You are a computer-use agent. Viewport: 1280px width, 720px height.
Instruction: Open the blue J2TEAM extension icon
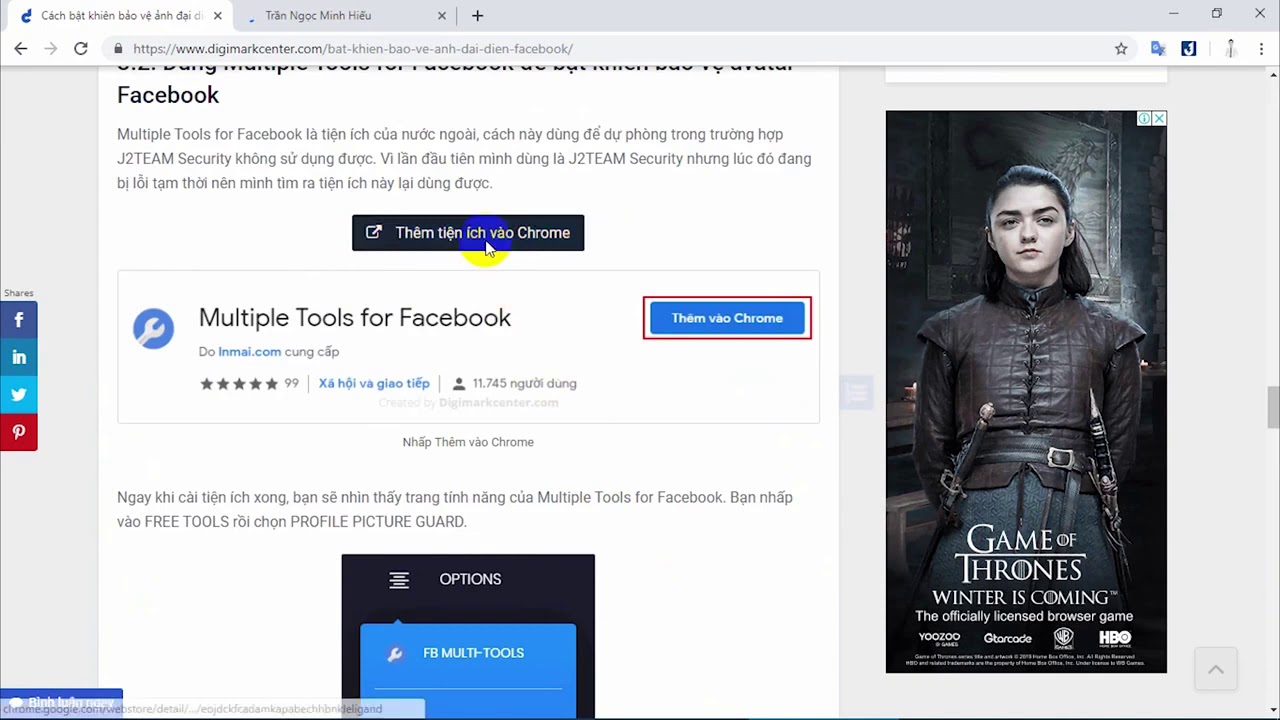tap(1189, 48)
